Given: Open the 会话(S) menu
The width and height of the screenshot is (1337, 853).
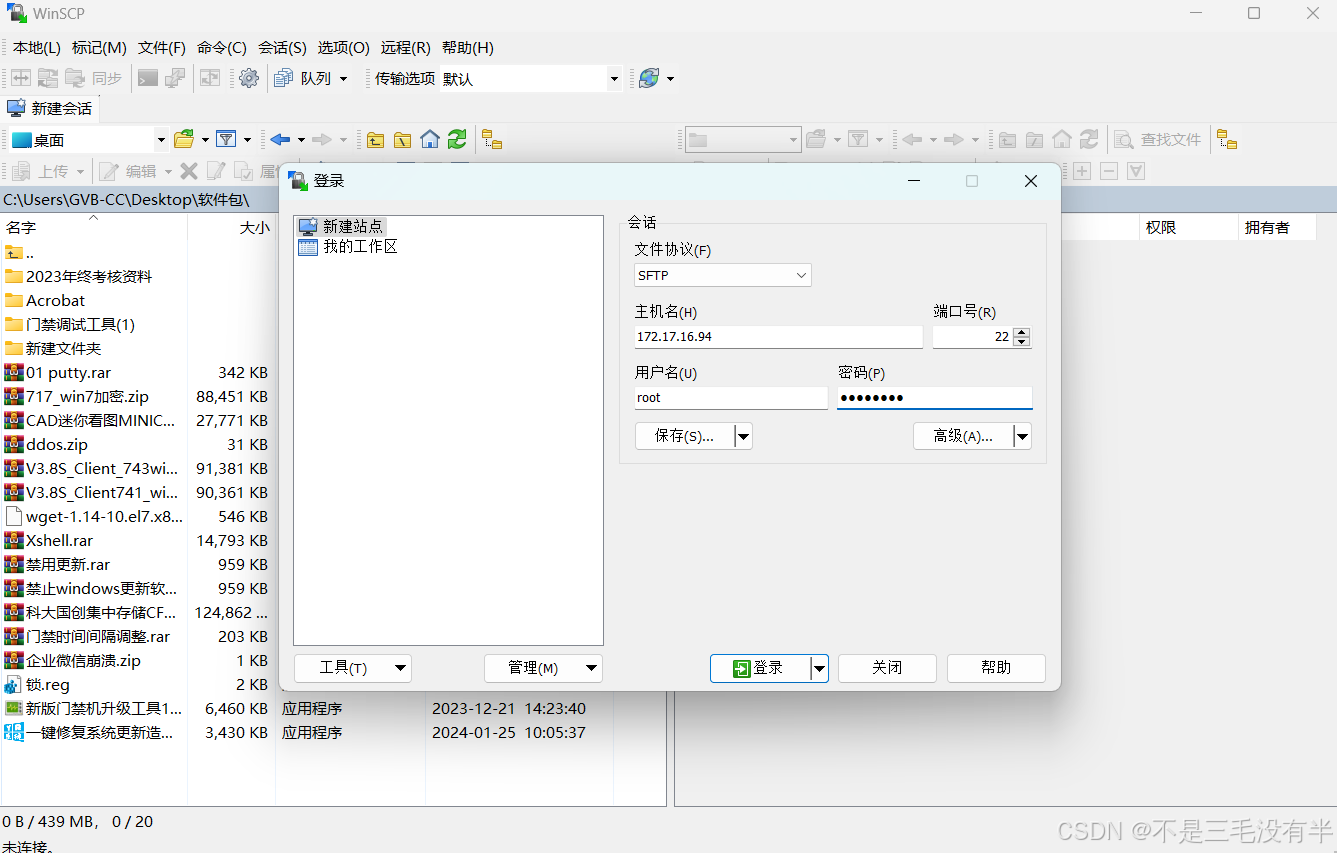Looking at the screenshot, I should tap(282, 47).
